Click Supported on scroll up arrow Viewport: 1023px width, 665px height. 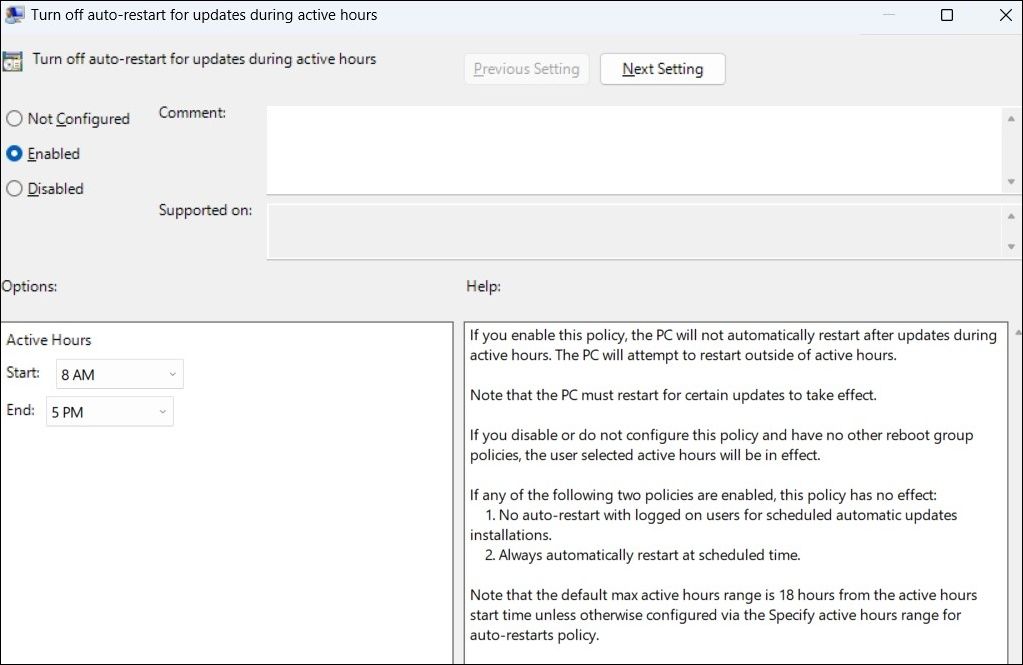1012,216
